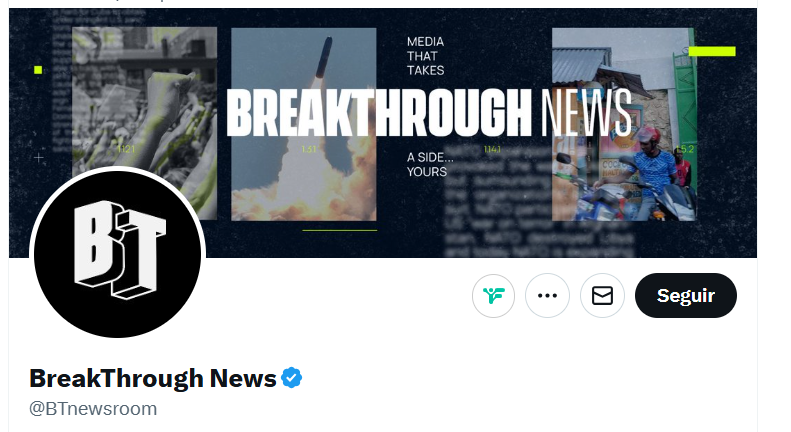
Task: Click the motorcycle rider photo in the banner
Action: click(624, 124)
